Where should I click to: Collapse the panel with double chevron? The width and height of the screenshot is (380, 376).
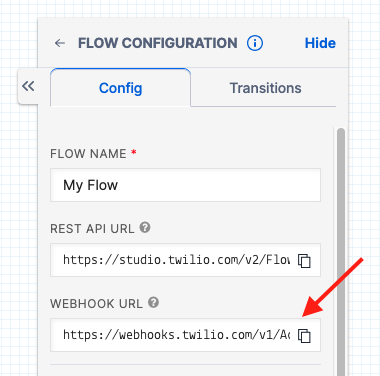pos(28,86)
